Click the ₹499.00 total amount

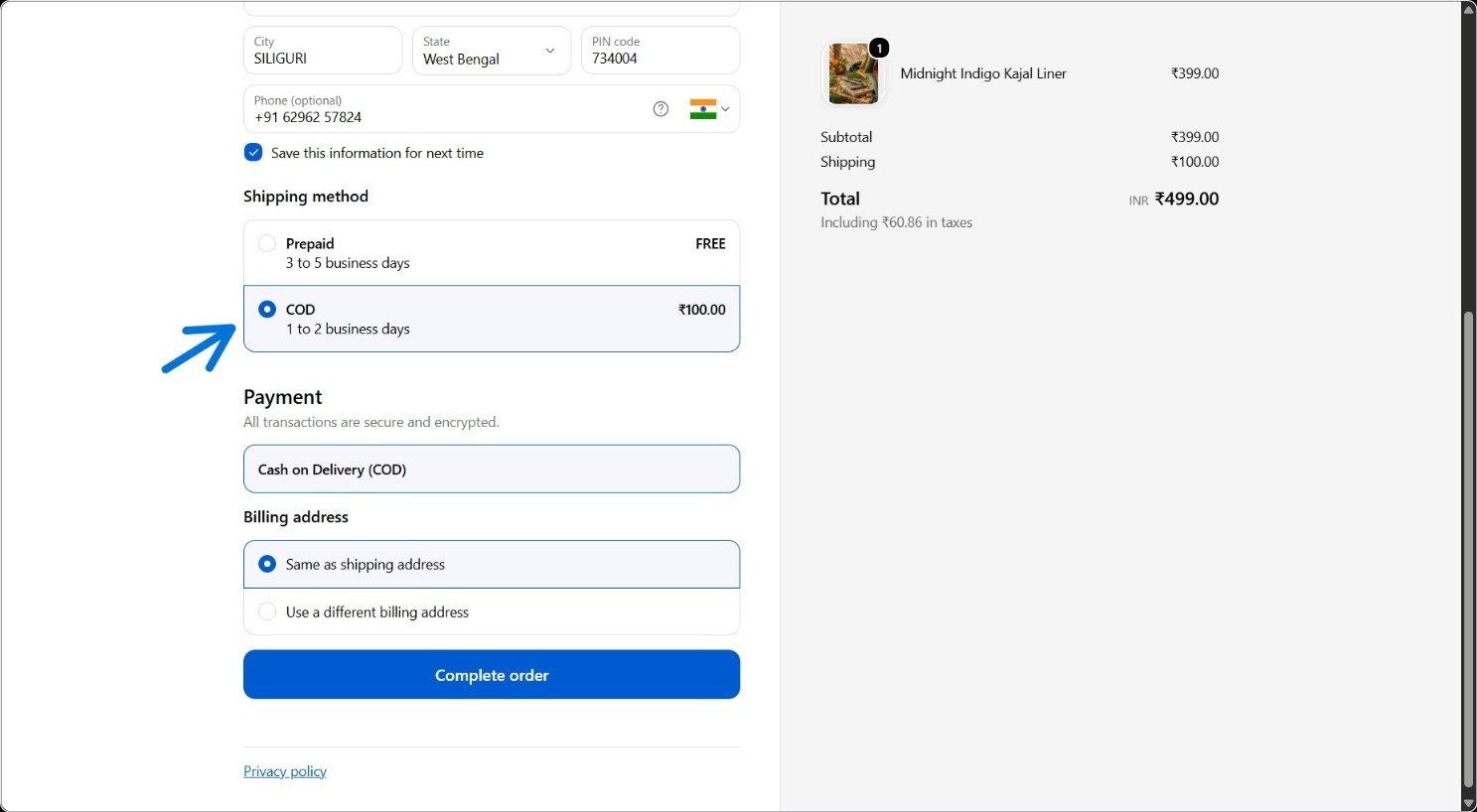pyautogui.click(x=1187, y=200)
